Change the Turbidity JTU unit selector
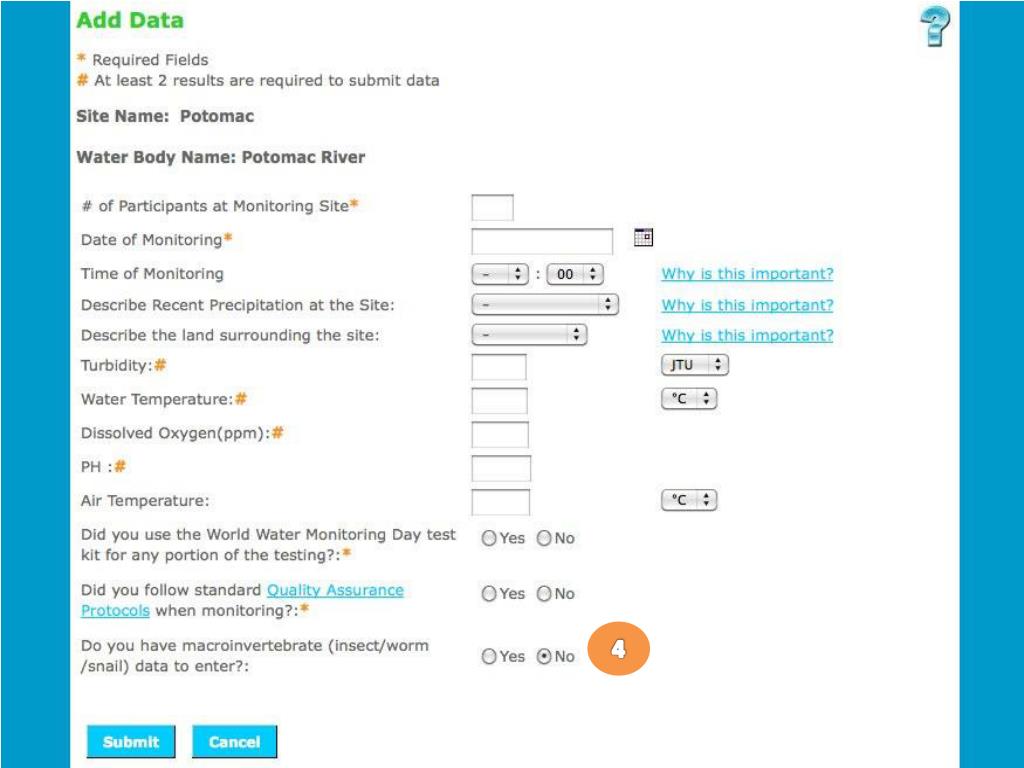This screenshot has width=1024, height=768. click(695, 364)
